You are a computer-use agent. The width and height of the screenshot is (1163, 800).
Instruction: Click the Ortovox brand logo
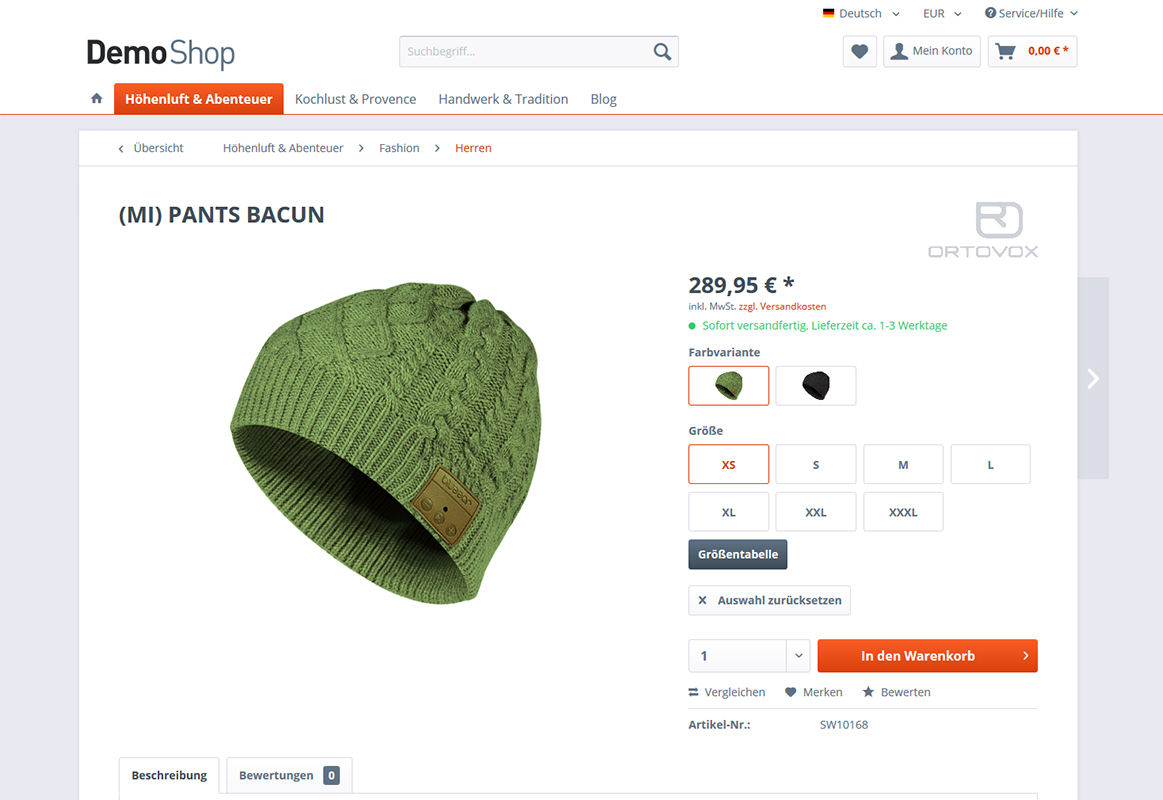983,230
